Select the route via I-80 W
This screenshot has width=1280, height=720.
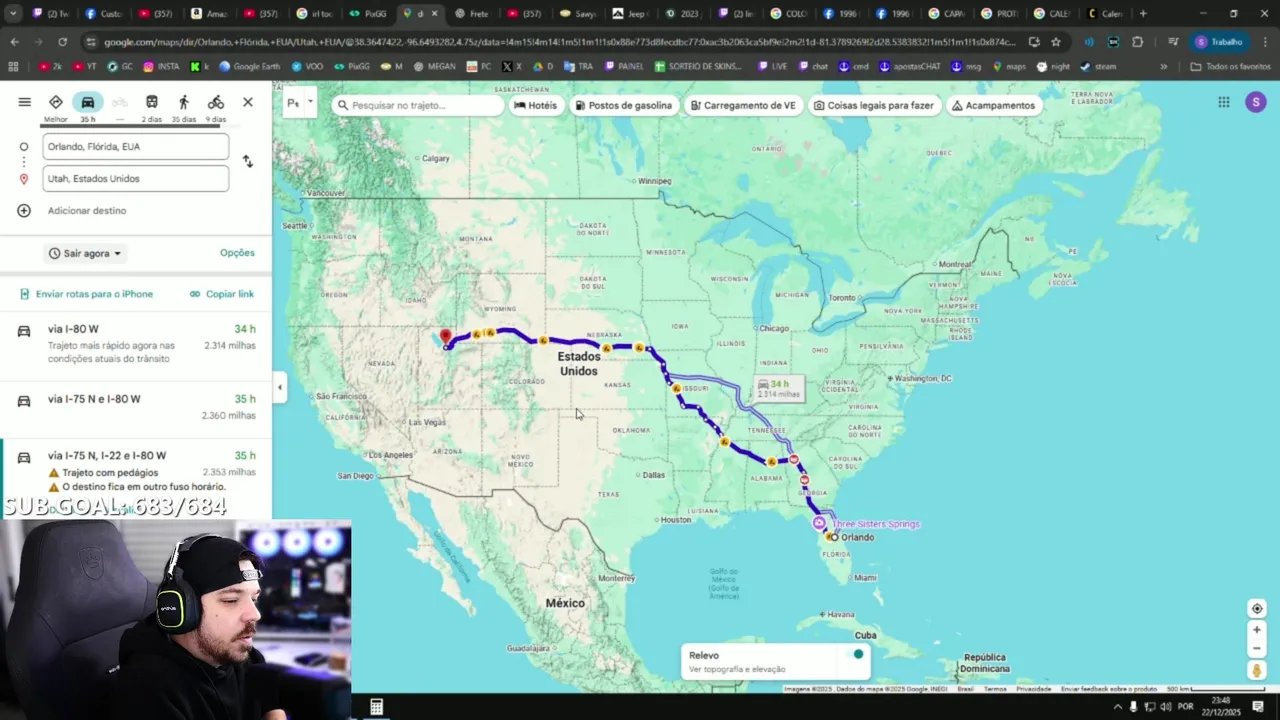click(x=136, y=344)
